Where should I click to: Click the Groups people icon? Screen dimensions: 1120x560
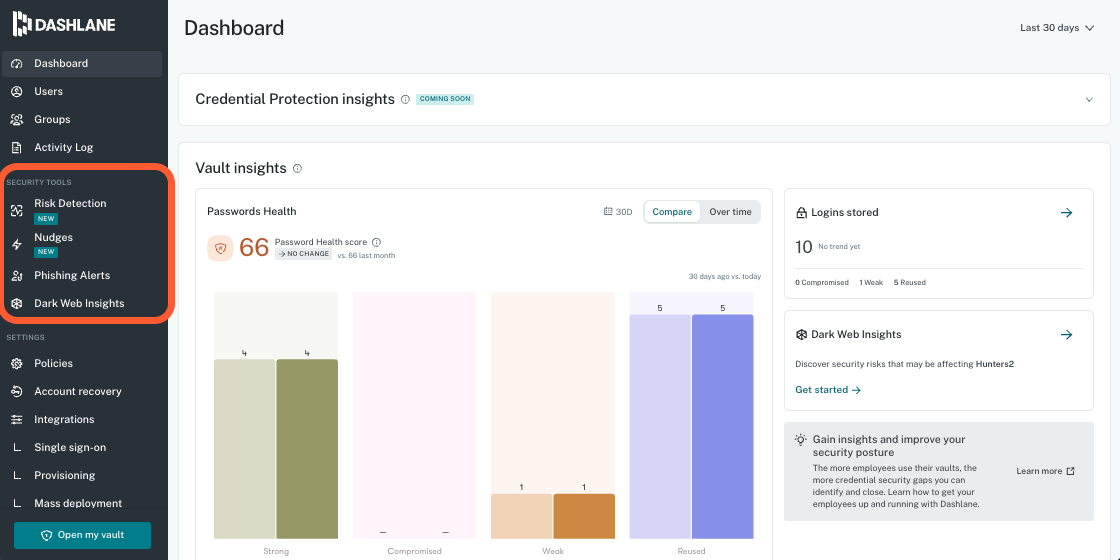coord(18,119)
